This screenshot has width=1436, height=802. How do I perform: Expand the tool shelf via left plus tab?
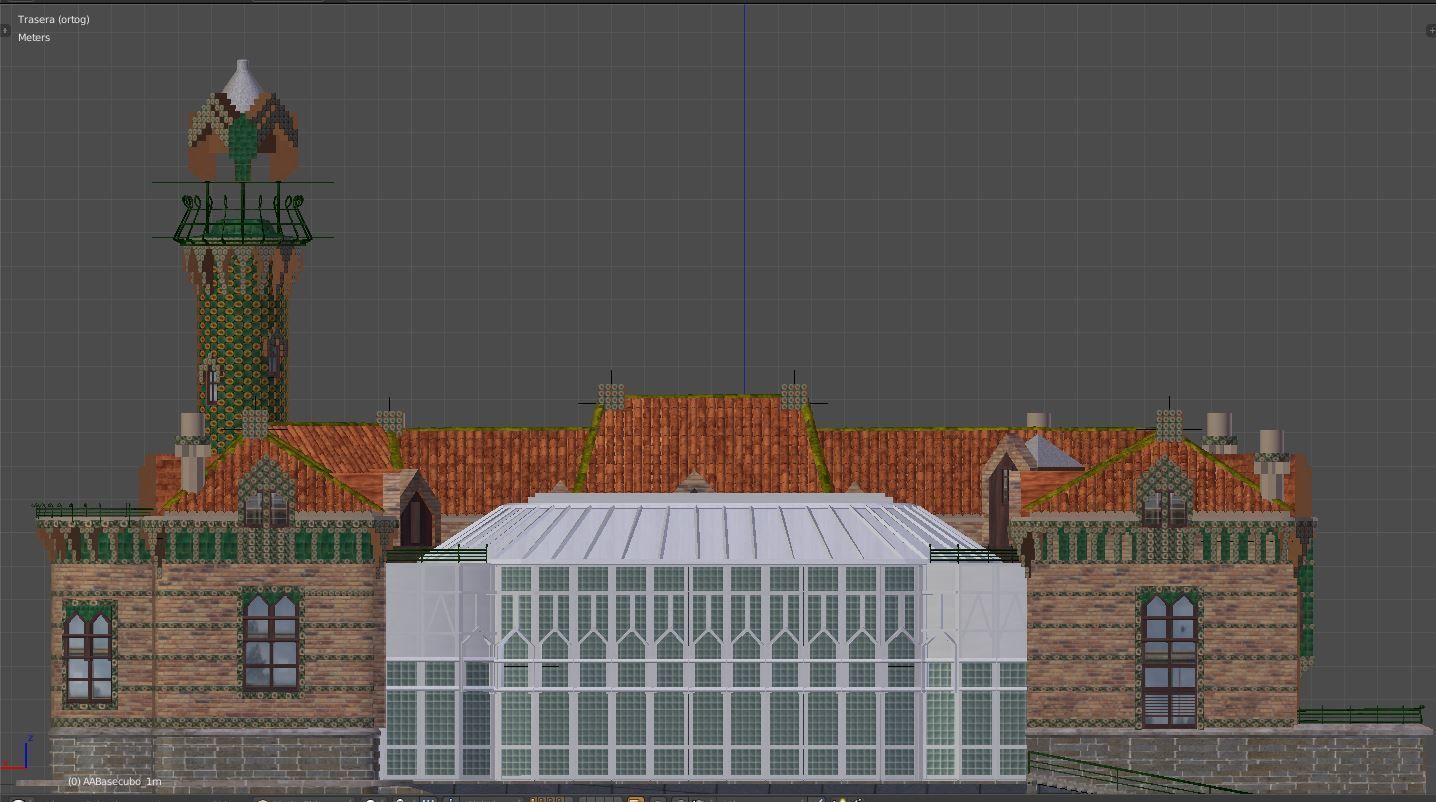(5, 30)
